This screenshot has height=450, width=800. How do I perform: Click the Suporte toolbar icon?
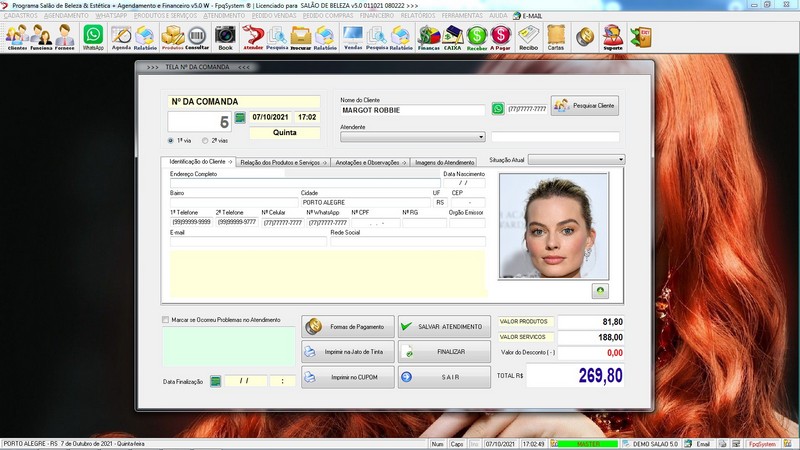(612, 37)
